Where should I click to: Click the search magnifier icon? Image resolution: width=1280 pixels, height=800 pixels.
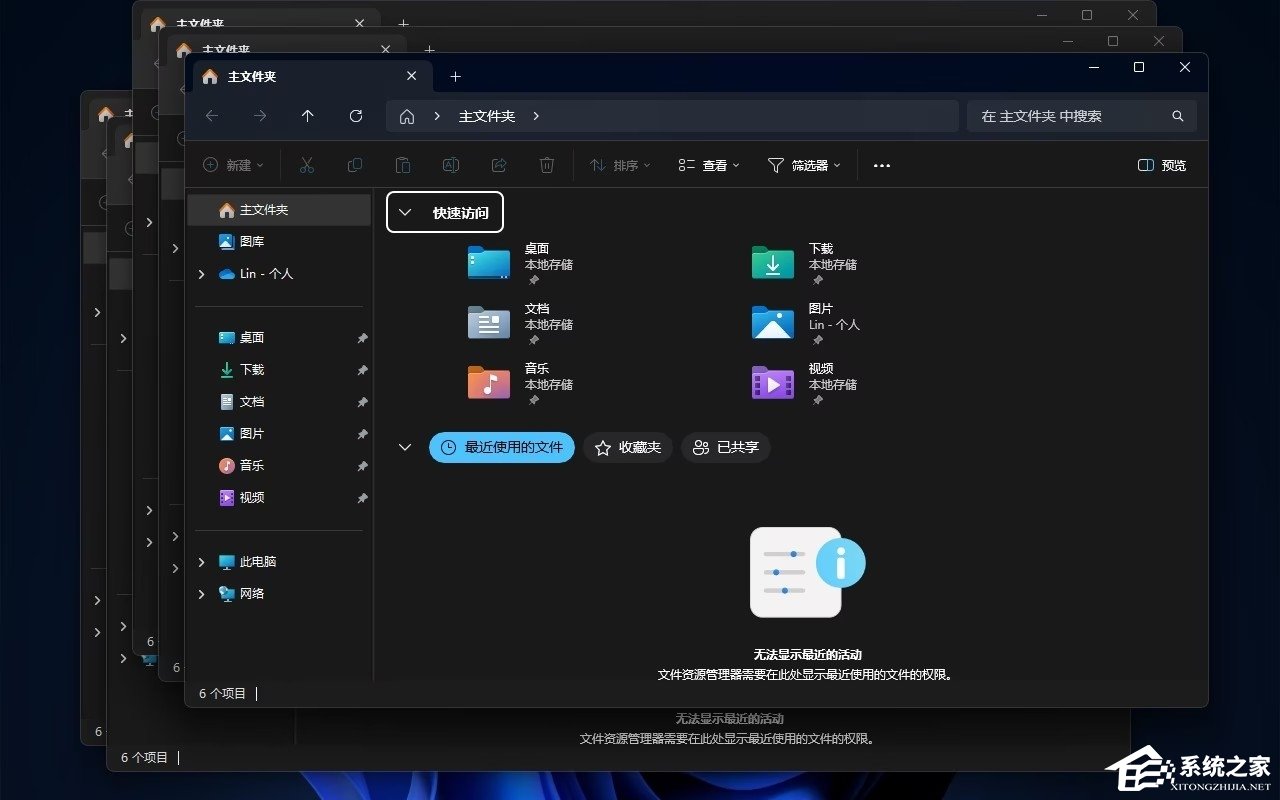[x=1177, y=116]
